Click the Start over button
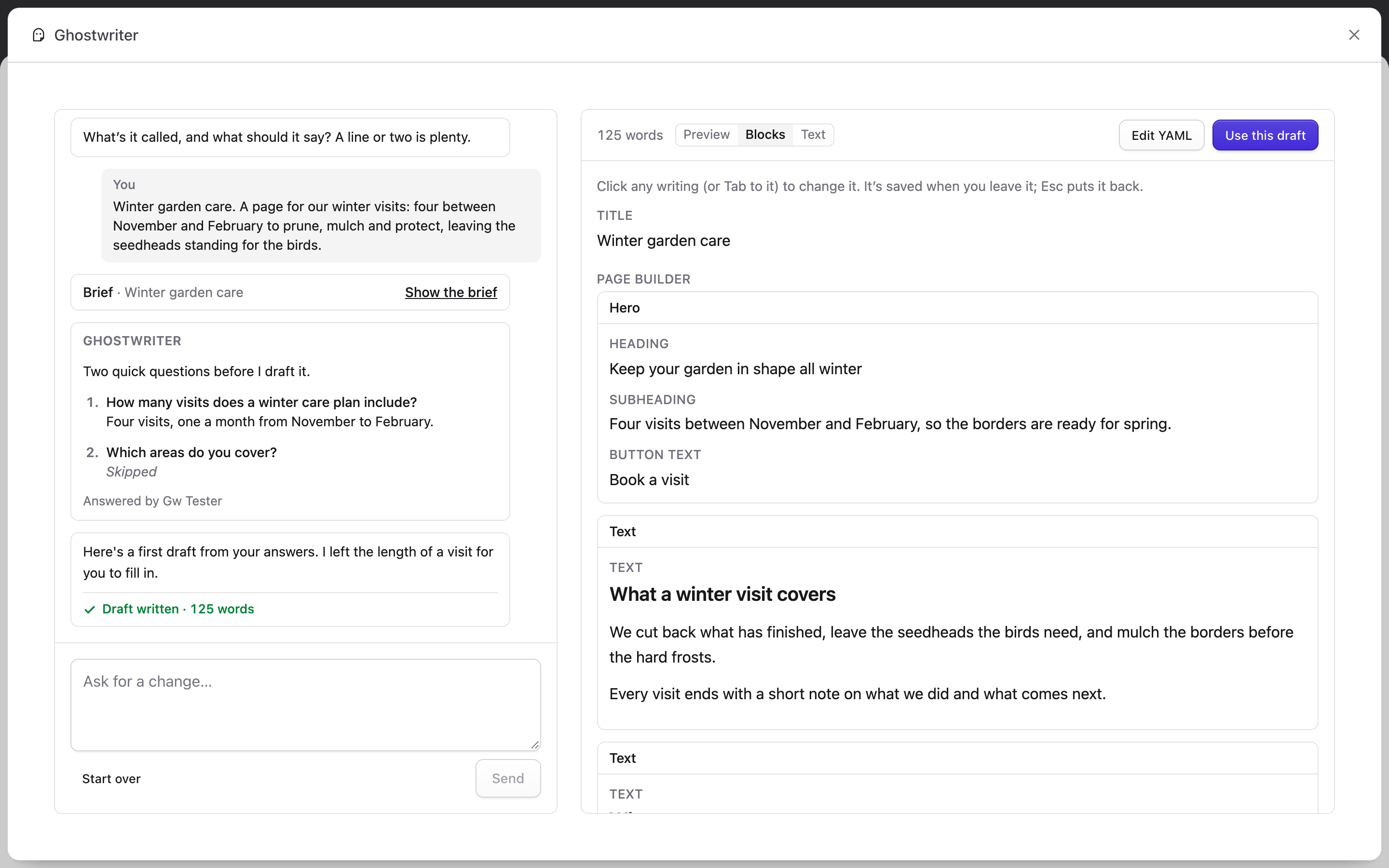Screen dimensions: 1389x868 (x=111, y=778)
